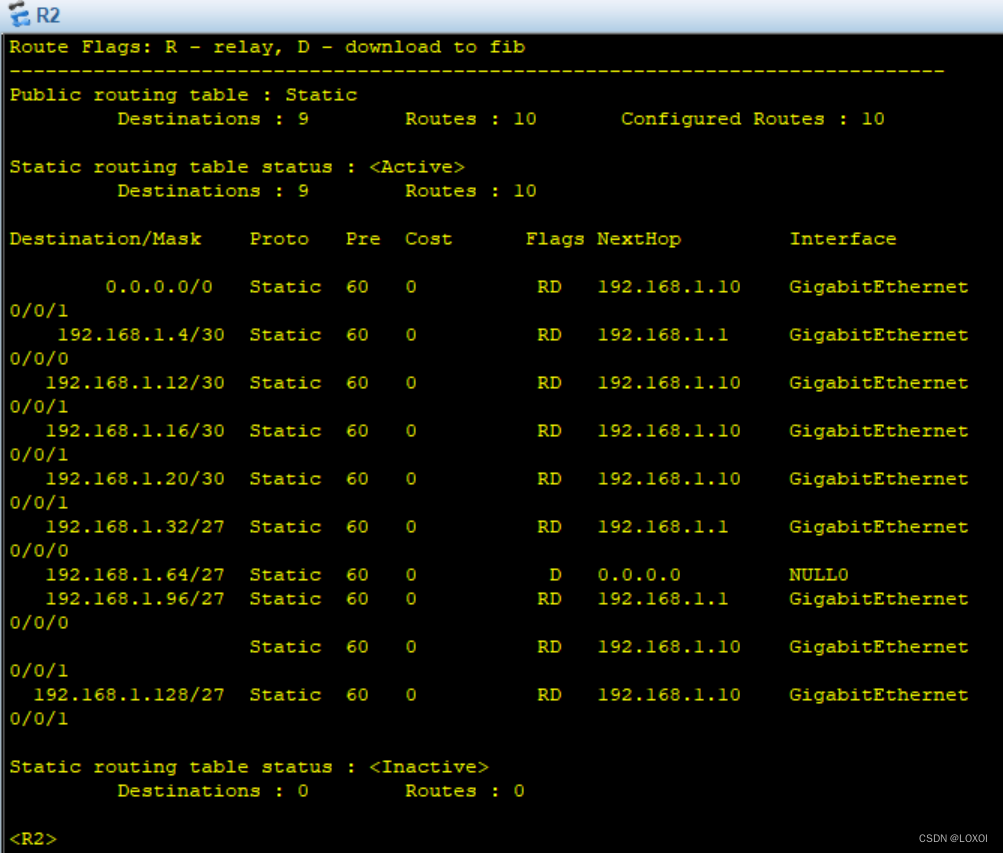
Task: Select destination 192.168.1.20/30
Action: click(135, 478)
